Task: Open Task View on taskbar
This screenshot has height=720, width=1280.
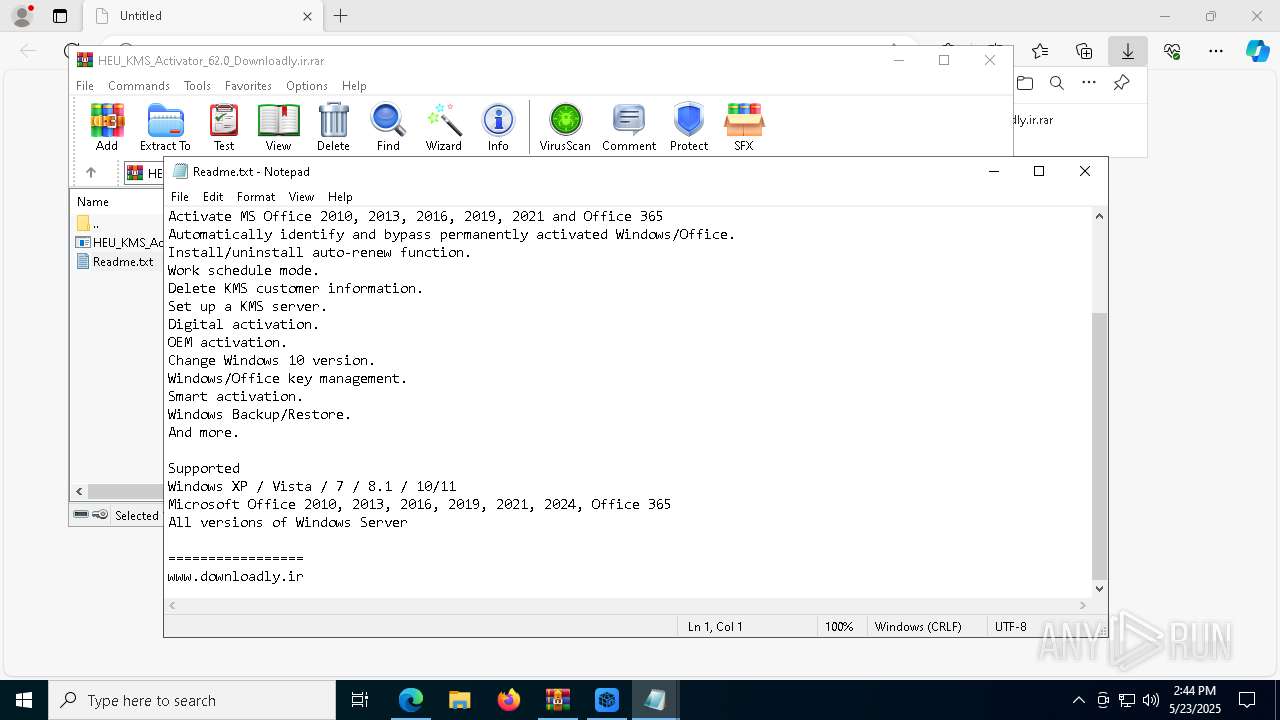Action: point(360,700)
